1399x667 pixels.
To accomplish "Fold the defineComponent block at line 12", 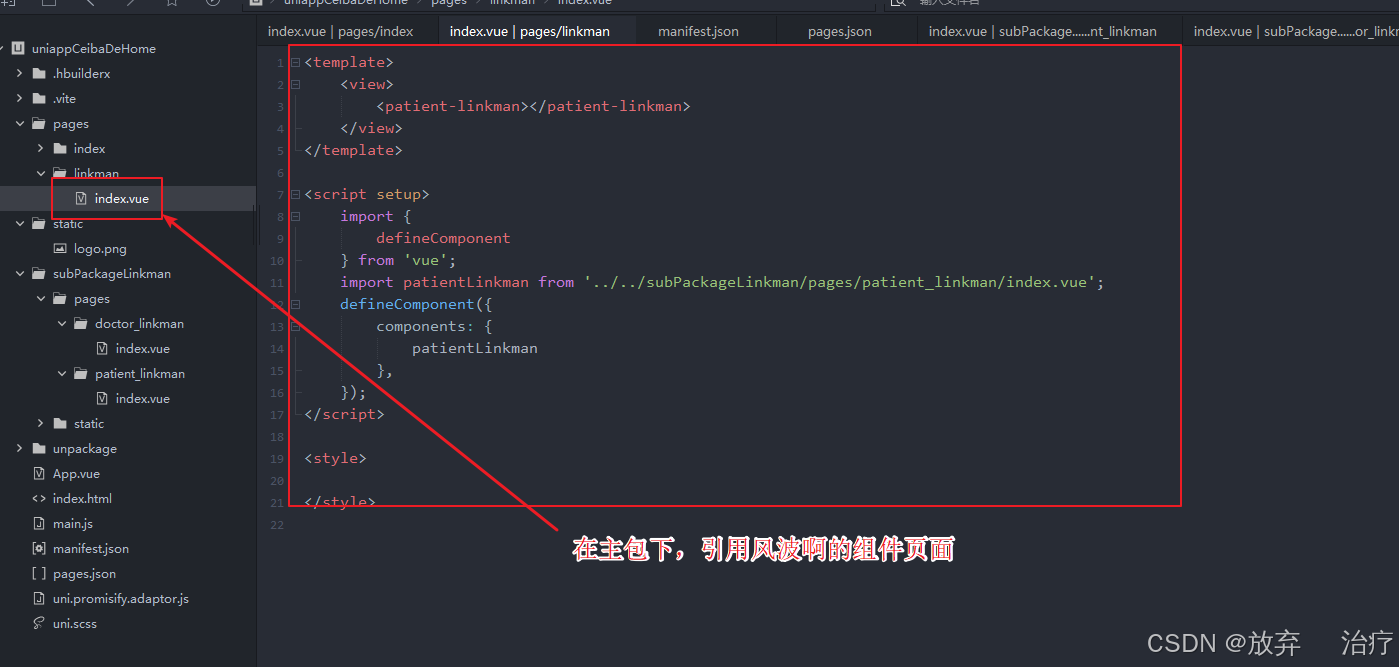I will tap(295, 304).
